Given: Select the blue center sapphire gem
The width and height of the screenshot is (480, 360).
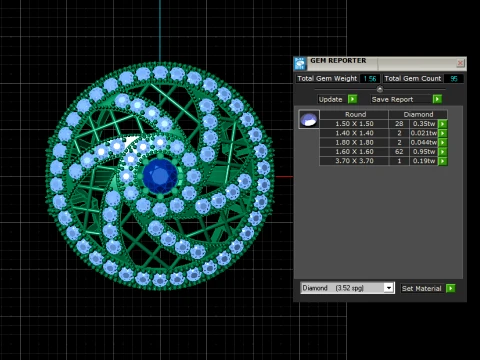Looking at the screenshot, I should 160,176.
